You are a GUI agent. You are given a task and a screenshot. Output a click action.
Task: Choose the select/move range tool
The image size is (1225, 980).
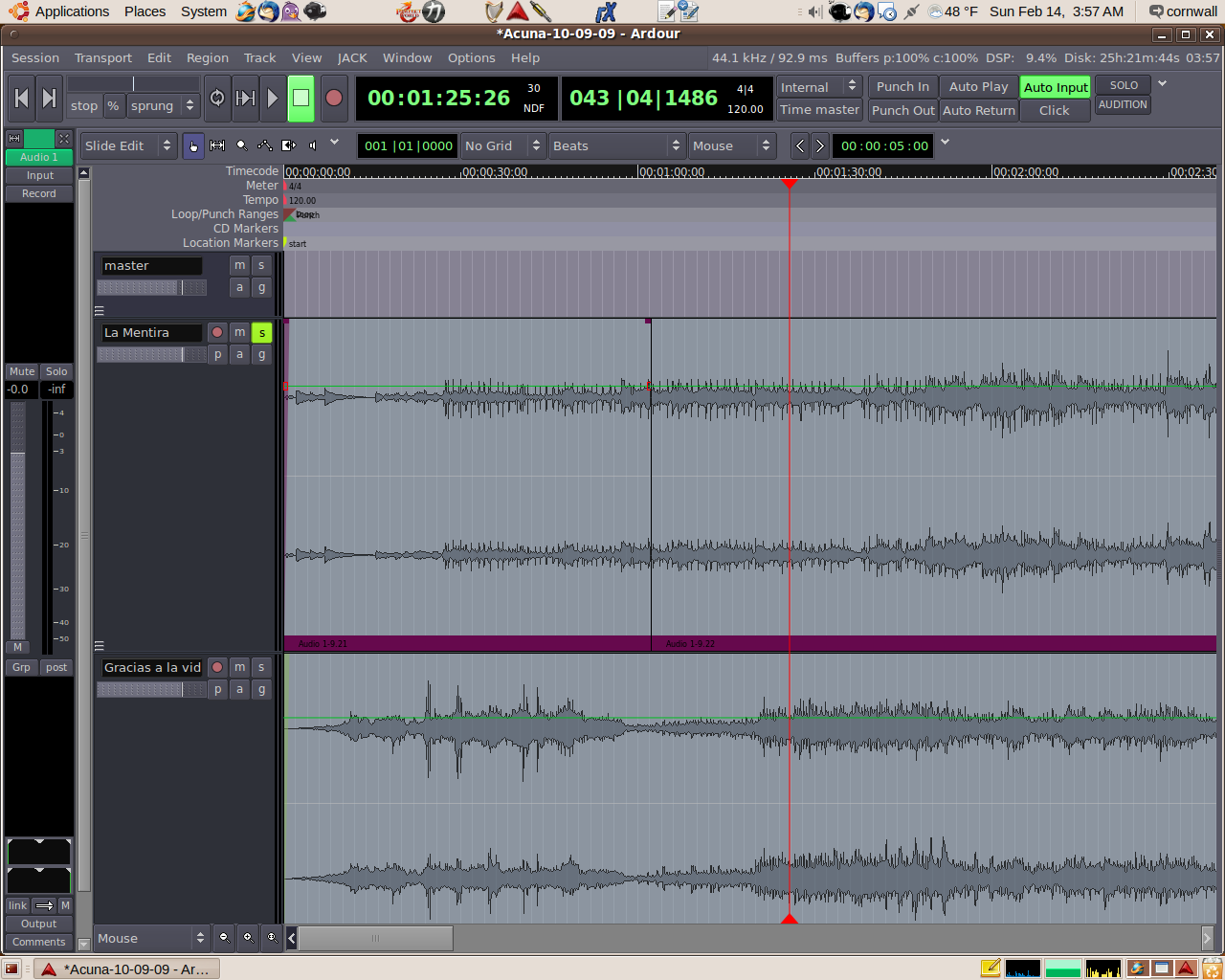pos(217,145)
